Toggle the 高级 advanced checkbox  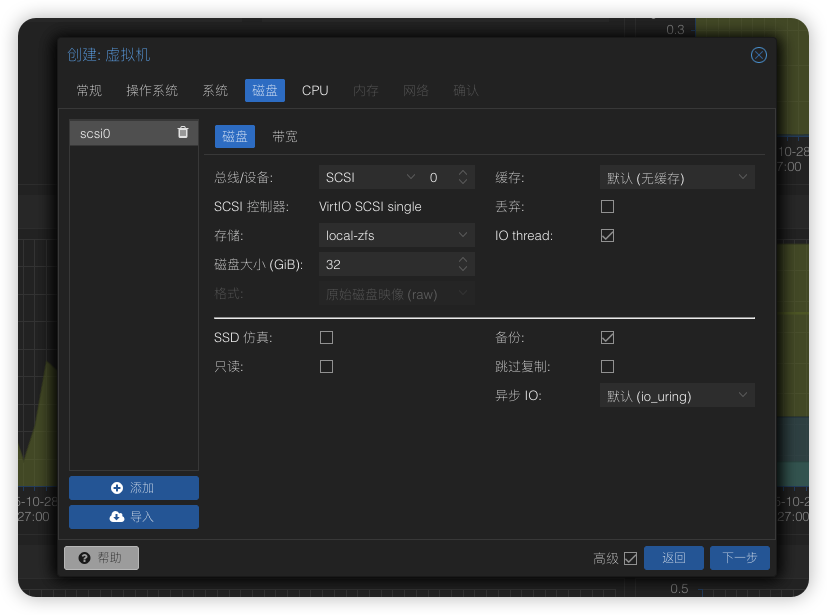click(630, 559)
